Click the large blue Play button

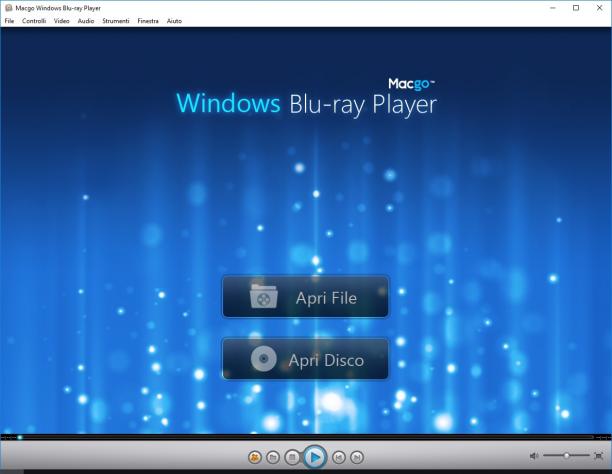(x=315, y=457)
